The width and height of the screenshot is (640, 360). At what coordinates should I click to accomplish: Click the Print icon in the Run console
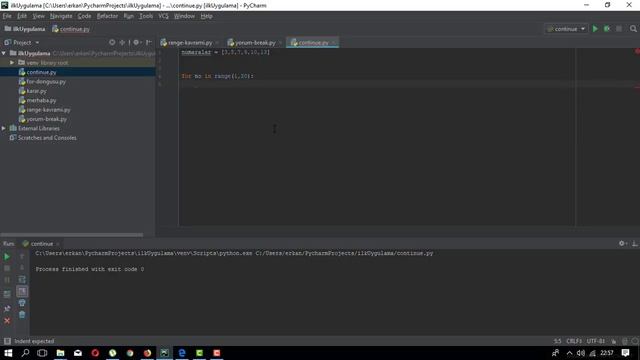22,303
